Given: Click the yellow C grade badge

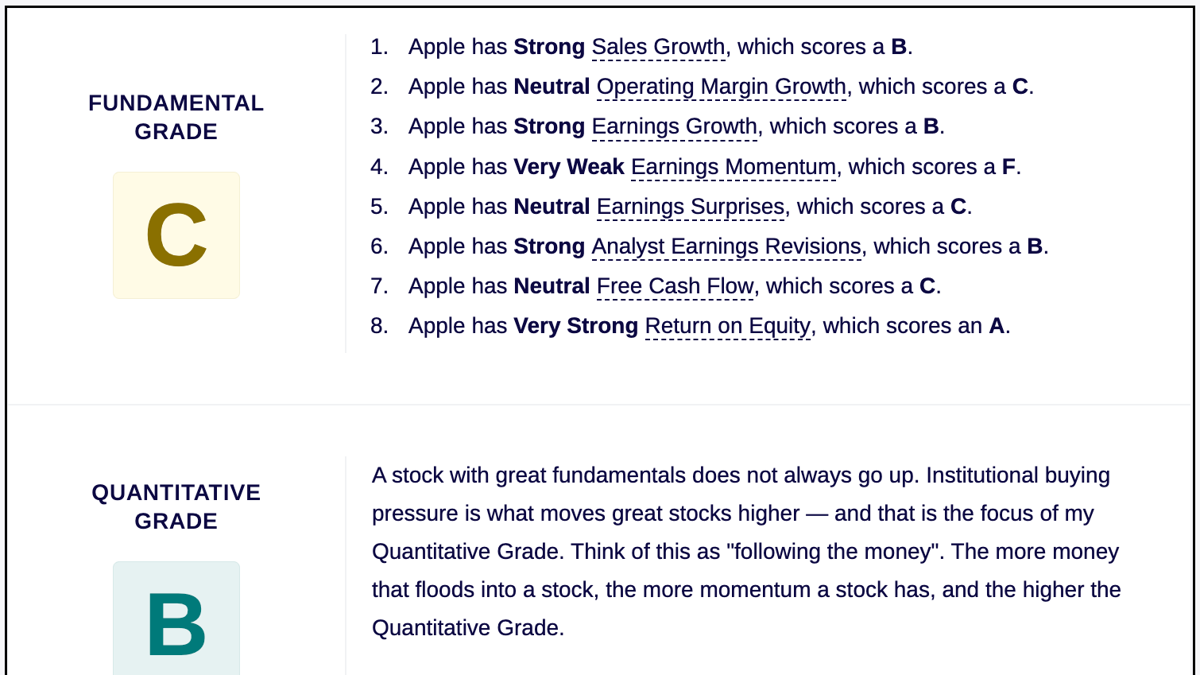Looking at the screenshot, I should click(176, 235).
